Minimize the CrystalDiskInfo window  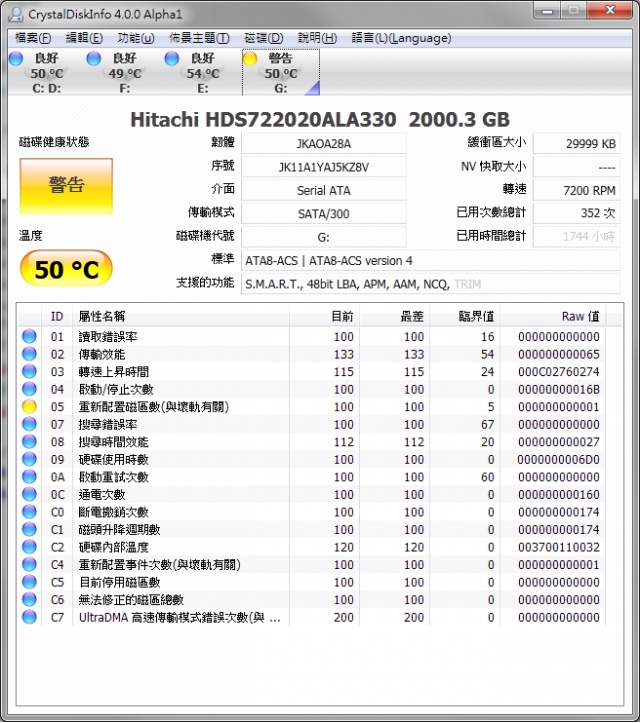(547, 10)
